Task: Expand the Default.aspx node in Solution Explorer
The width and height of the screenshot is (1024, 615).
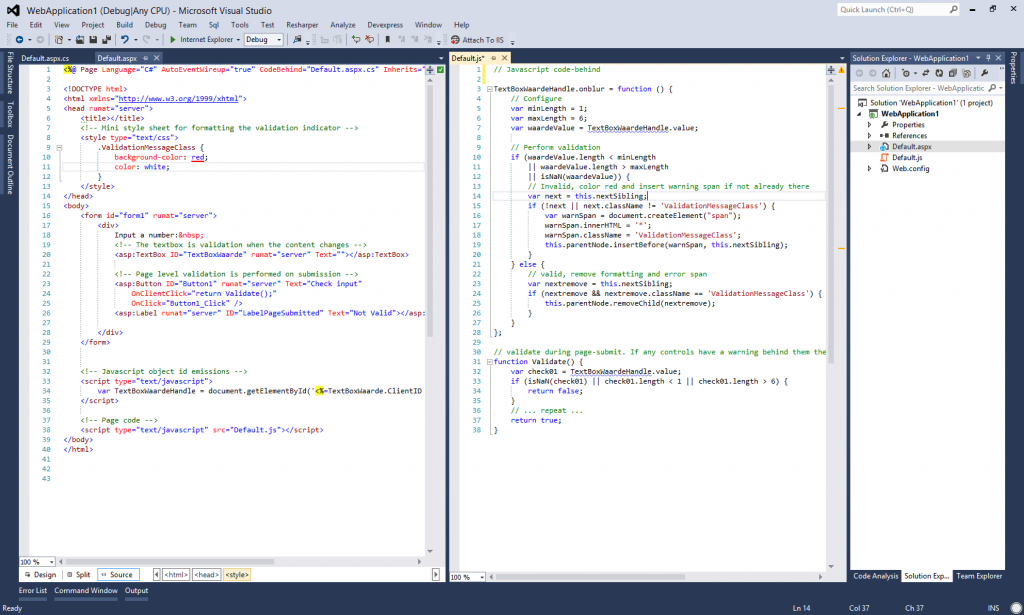Action: (869, 147)
